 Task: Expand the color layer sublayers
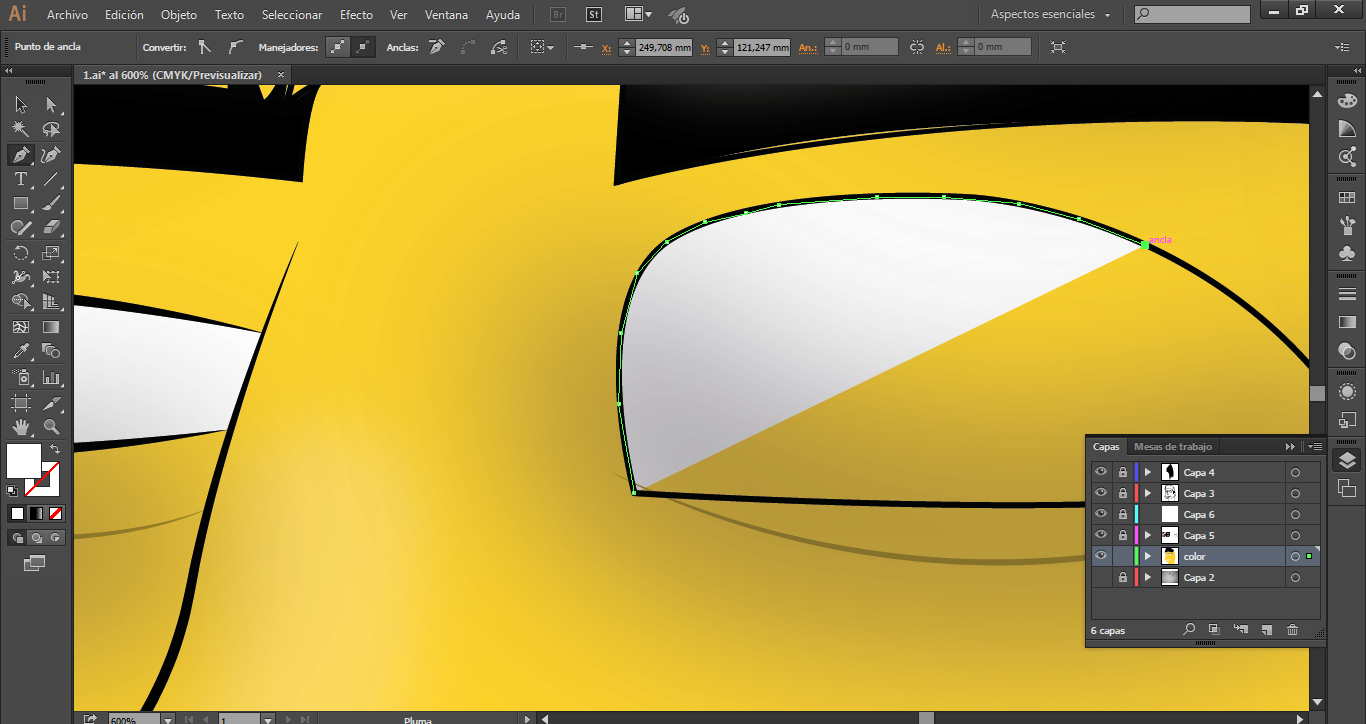[x=1148, y=557]
